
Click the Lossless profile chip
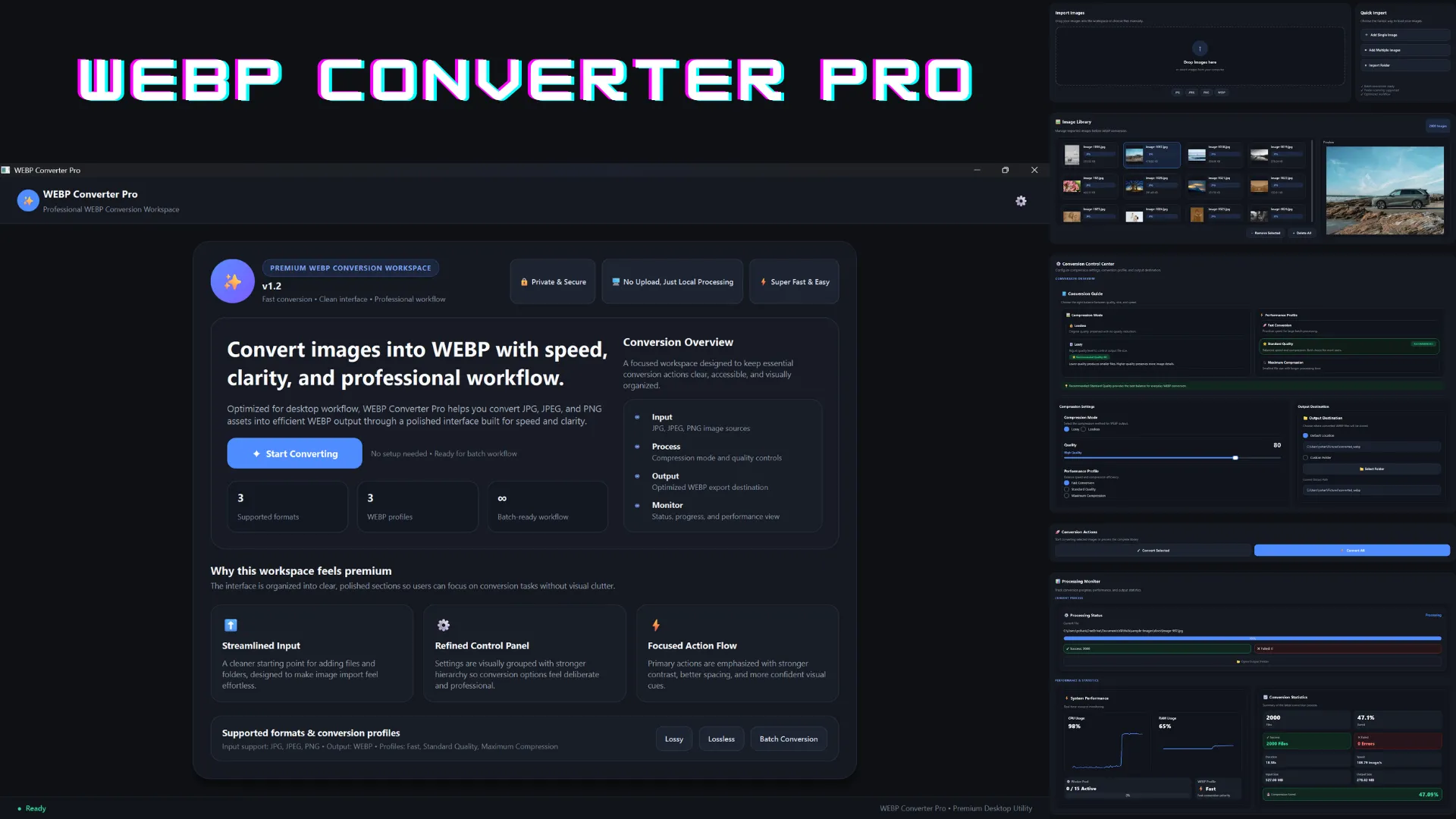pos(721,739)
